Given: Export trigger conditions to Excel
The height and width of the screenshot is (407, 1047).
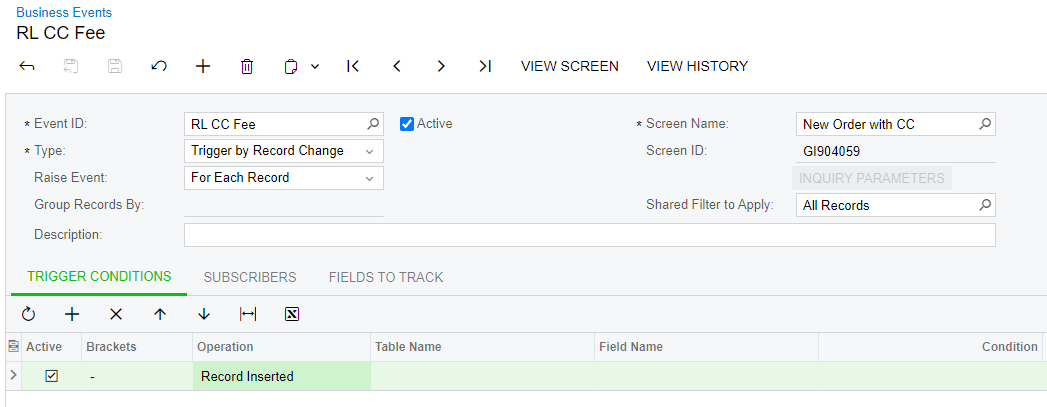Looking at the screenshot, I should (x=292, y=314).
